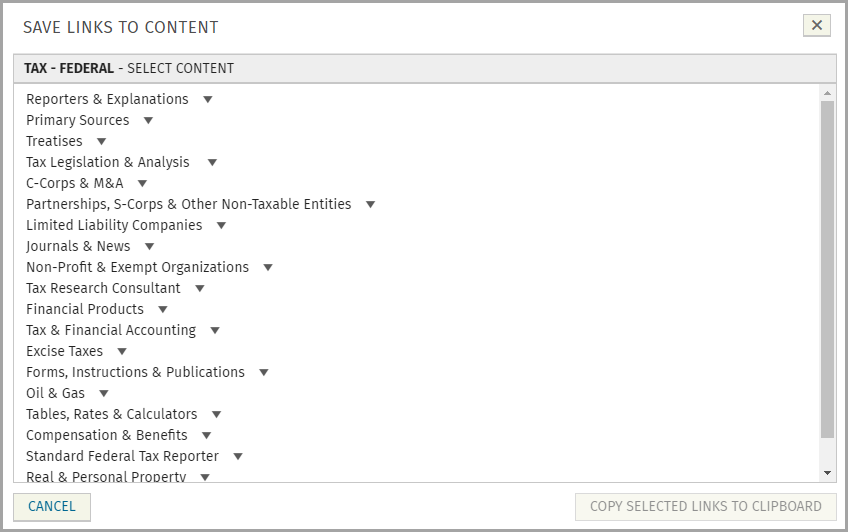Click the scrollbar up arrow
848x532 pixels.
click(827, 93)
